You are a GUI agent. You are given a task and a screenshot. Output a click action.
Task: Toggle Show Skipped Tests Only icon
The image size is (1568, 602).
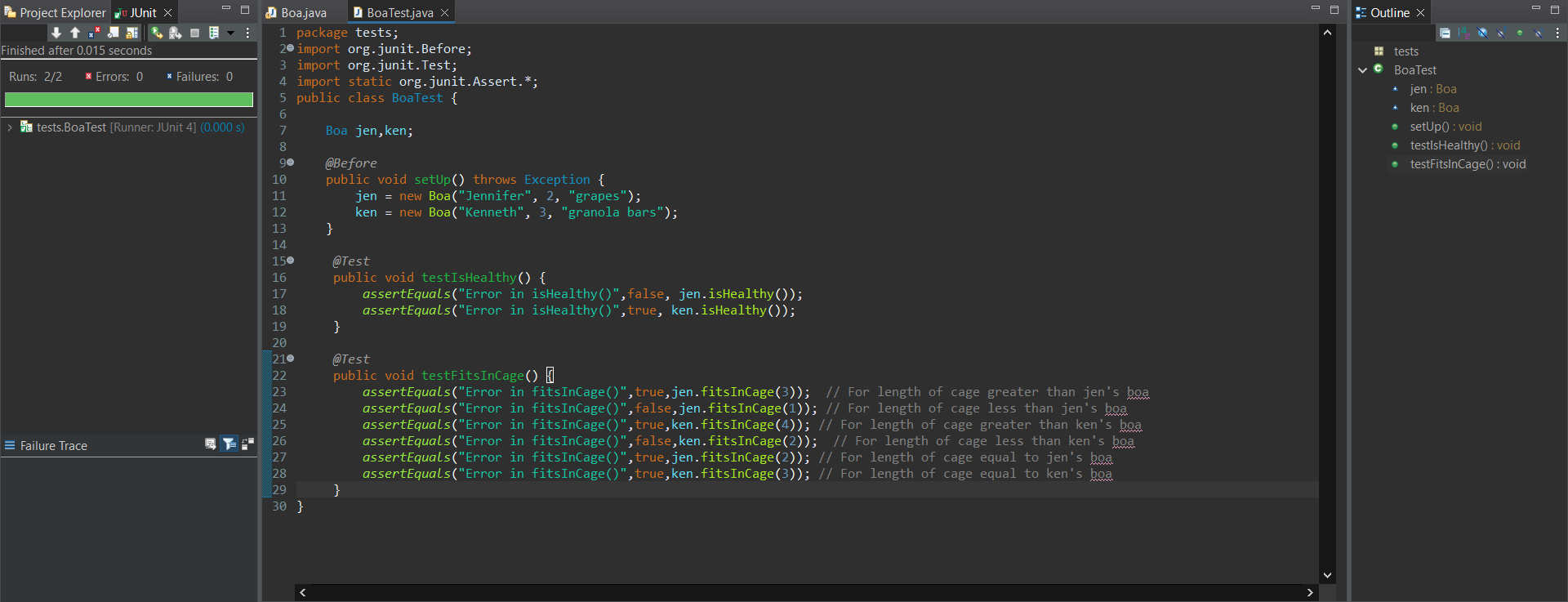click(113, 33)
